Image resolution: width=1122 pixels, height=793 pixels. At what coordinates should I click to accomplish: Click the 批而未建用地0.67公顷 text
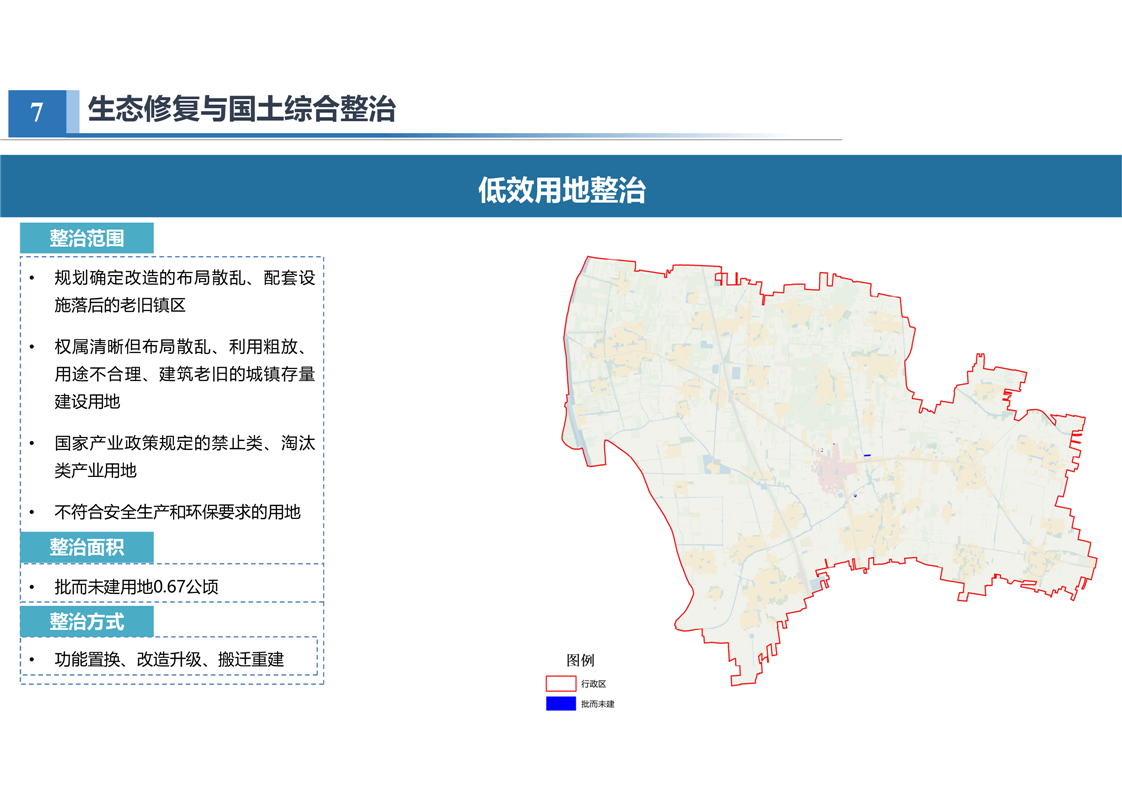(136, 587)
